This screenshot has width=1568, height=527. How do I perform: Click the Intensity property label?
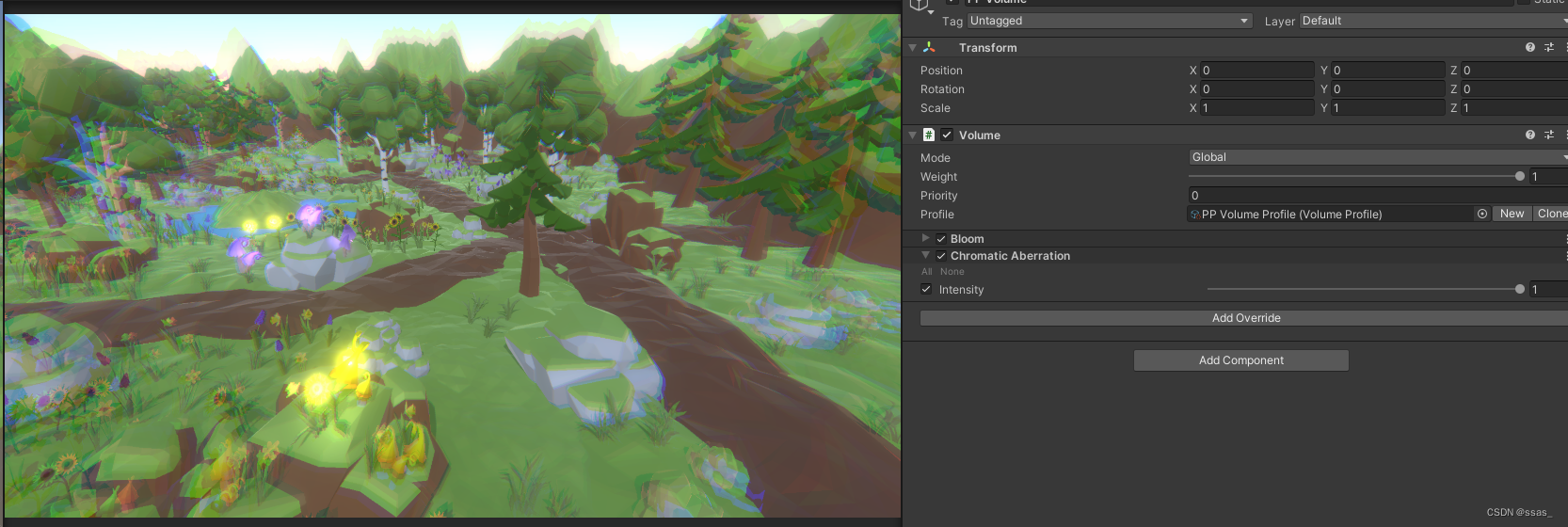[x=961, y=290]
